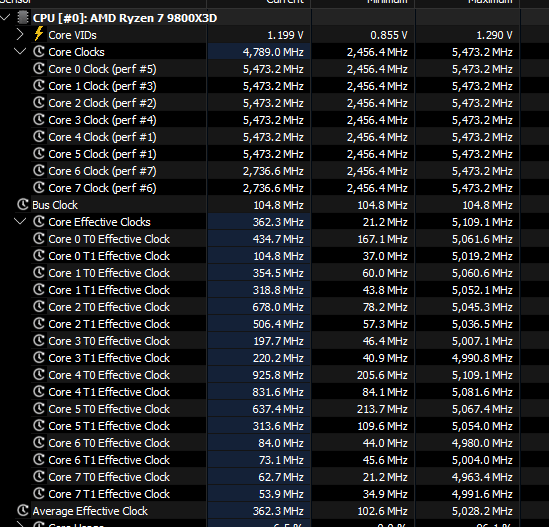Select Core 4 T1 Effective Clock label
The height and width of the screenshot is (527, 549).
[x=109, y=392]
